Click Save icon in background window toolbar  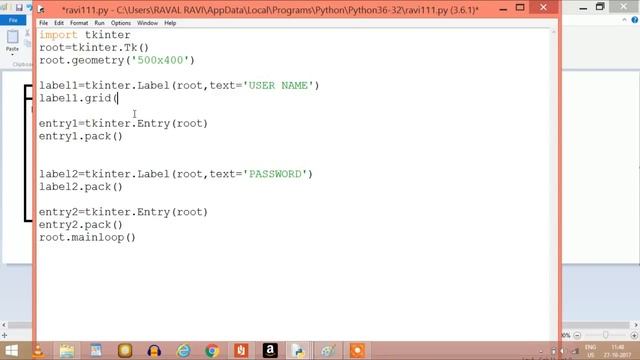point(19,8)
